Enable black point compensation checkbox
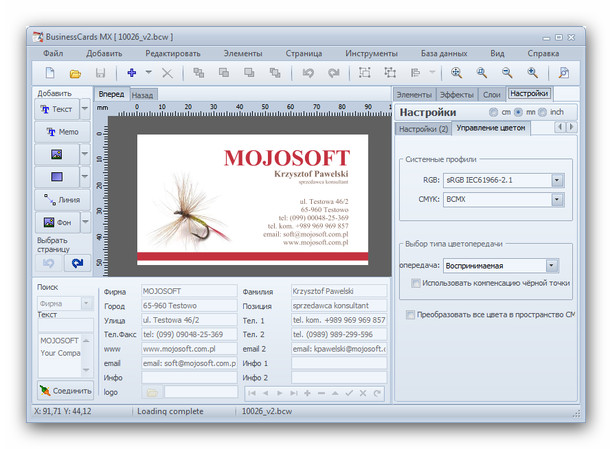 417,283
